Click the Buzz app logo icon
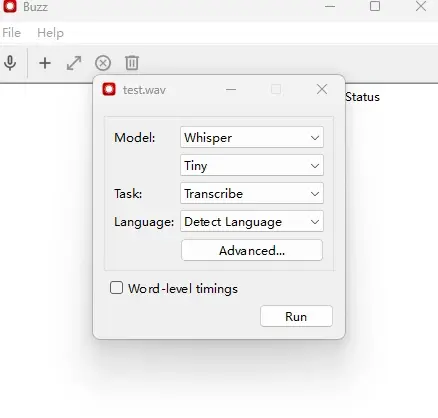The height and width of the screenshot is (418, 438). pyautogui.click(x=9, y=6)
